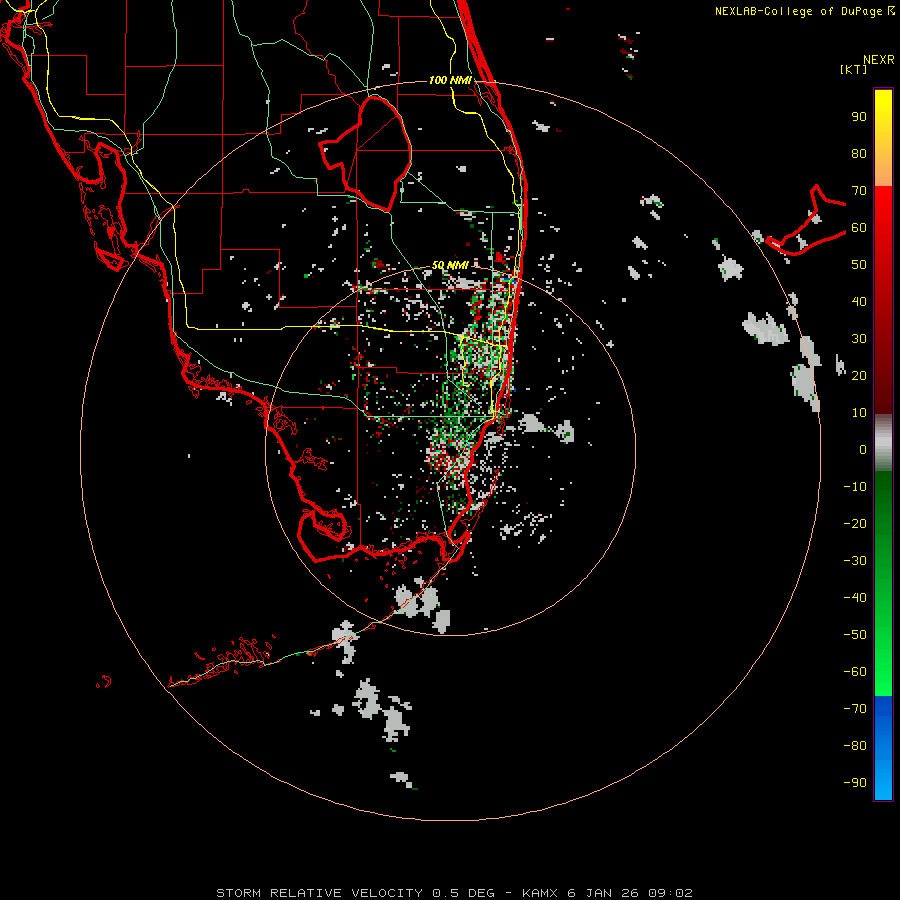Click the 60 knot value on the color scale
This screenshot has height=900, width=900.
pyautogui.click(x=859, y=227)
